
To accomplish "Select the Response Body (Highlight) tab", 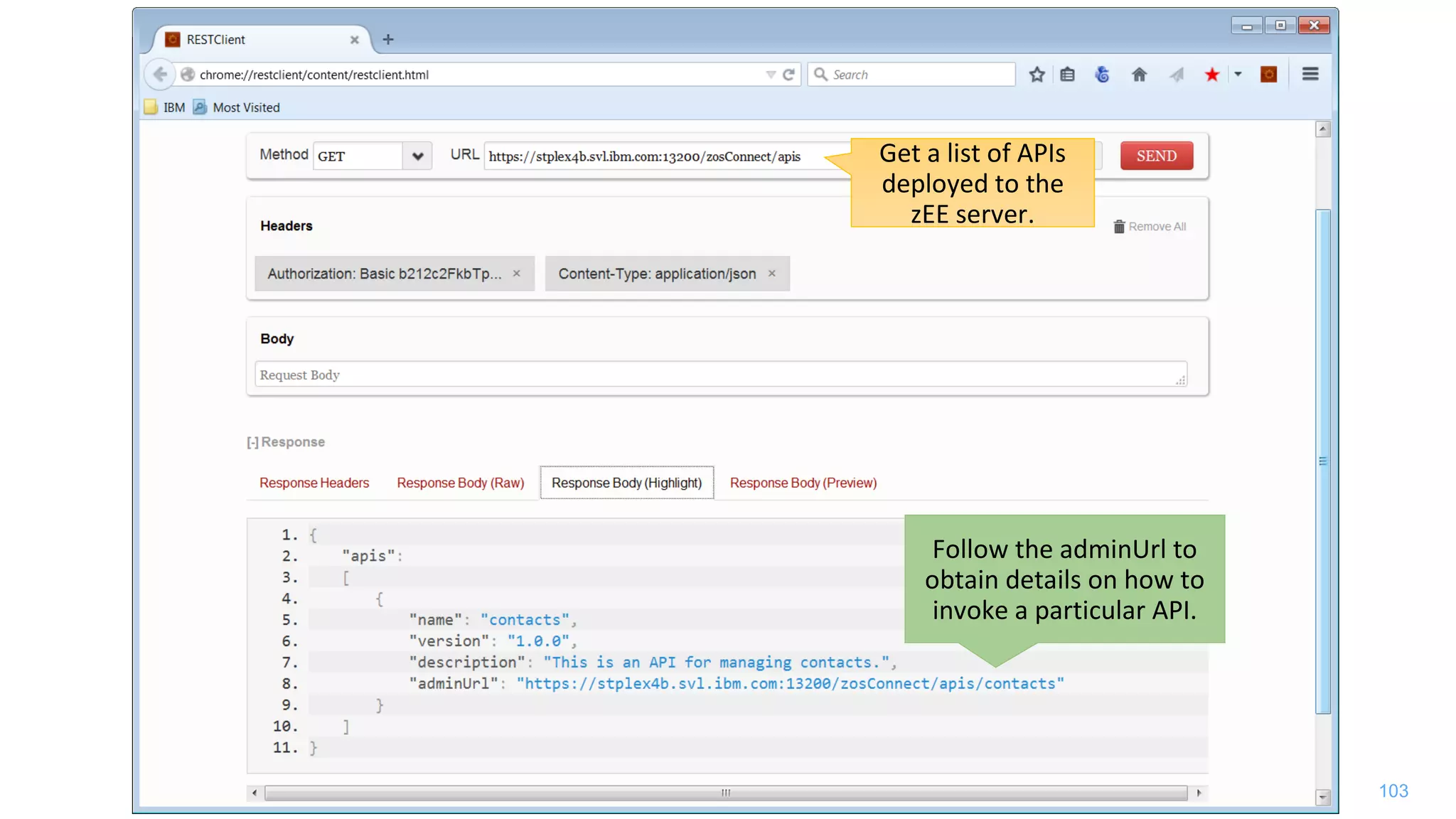I will pyautogui.click(x=626, y=483).
